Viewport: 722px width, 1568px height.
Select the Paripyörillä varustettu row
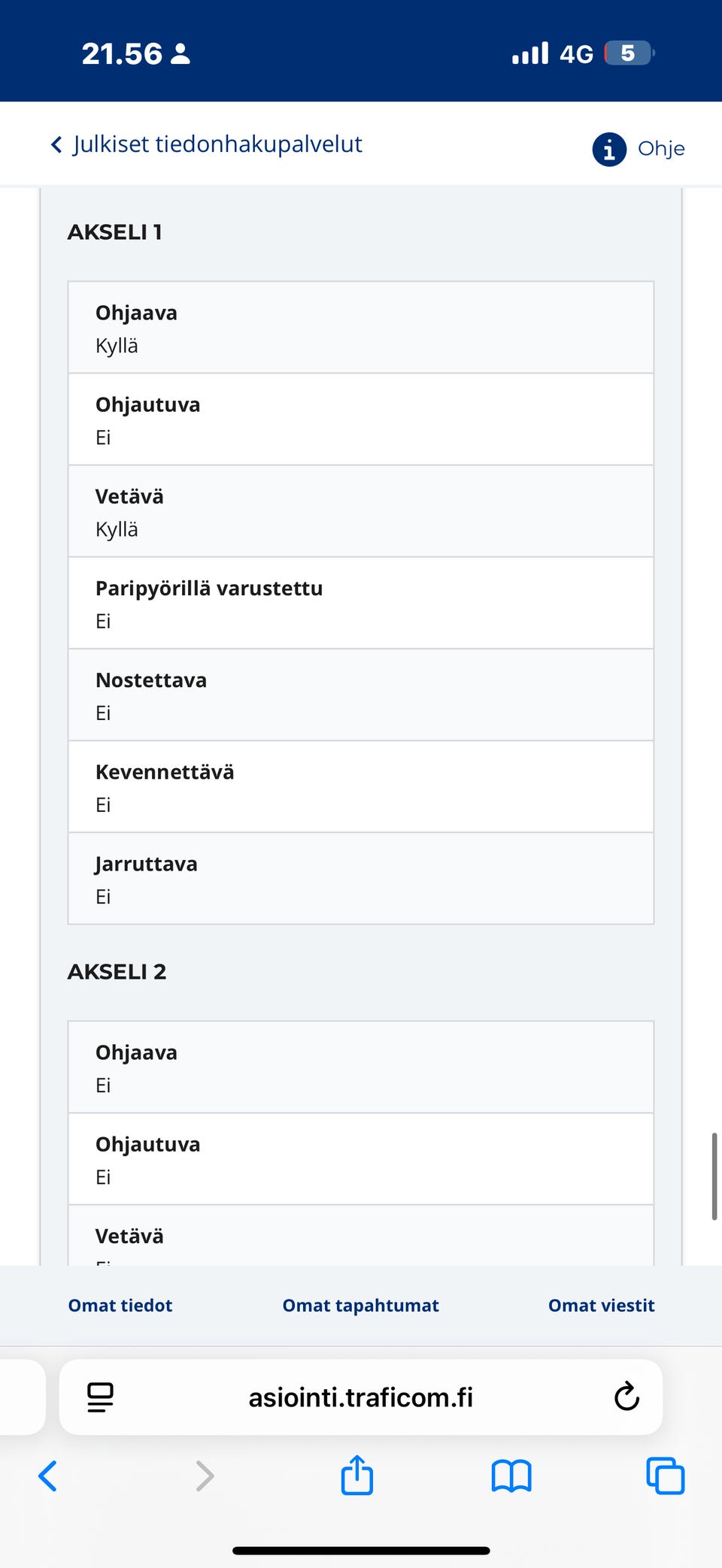(361, 604)
